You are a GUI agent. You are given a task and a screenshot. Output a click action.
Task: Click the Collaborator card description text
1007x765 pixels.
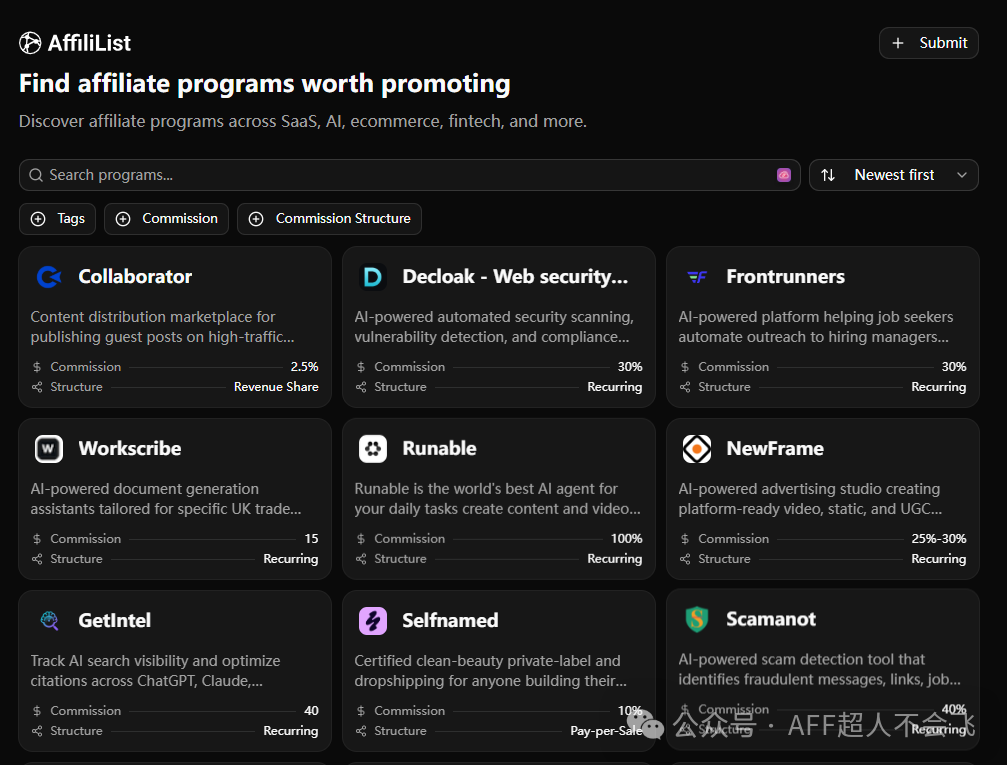tap(162, 327)
